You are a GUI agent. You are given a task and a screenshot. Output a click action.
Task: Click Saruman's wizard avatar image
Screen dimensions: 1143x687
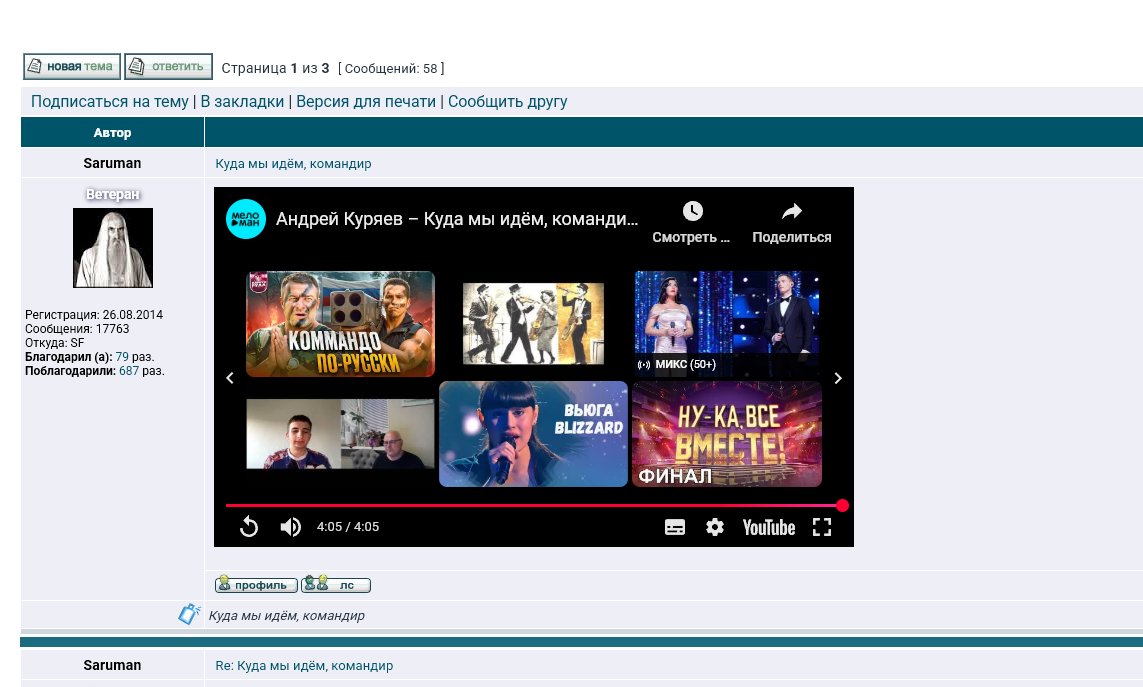(x=113, y=248)
